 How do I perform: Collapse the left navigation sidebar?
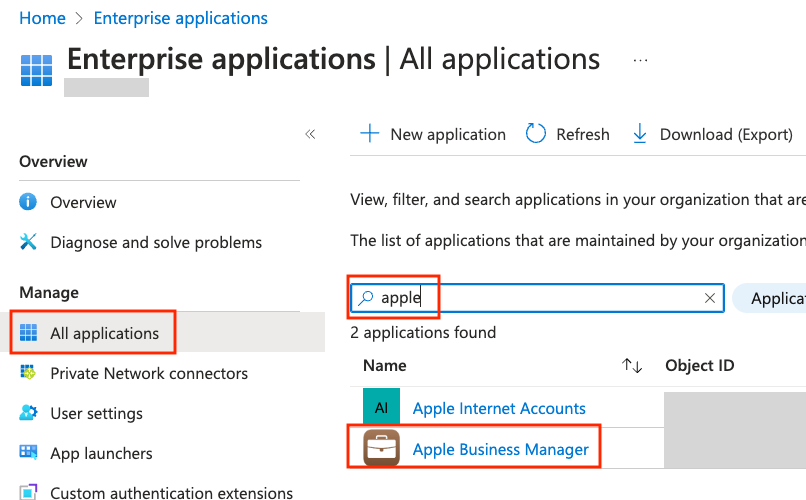click(x=310, y=134)
